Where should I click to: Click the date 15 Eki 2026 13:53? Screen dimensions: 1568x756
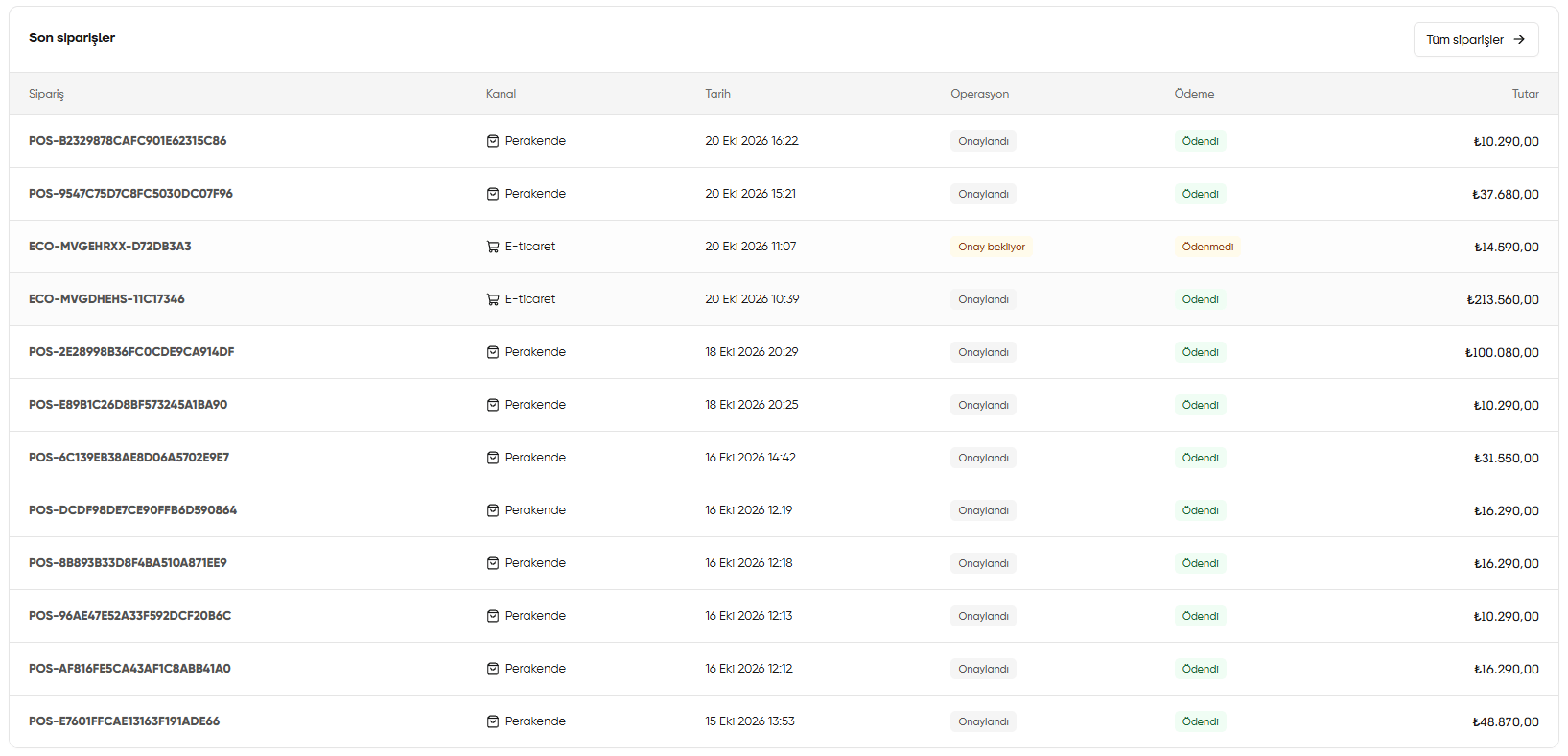[x=750, y=721]
